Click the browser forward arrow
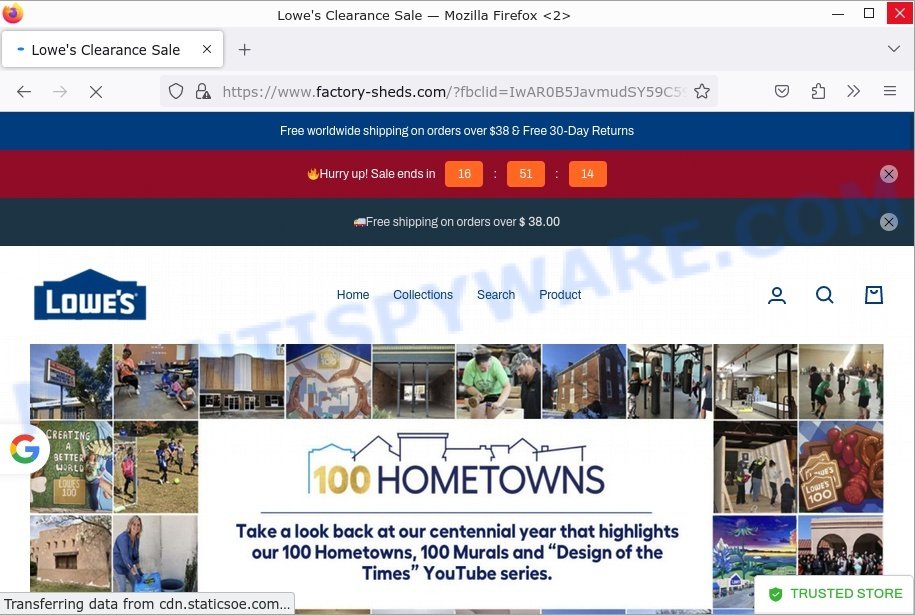This screenshot has width=915, height=615. pos(60,92)
